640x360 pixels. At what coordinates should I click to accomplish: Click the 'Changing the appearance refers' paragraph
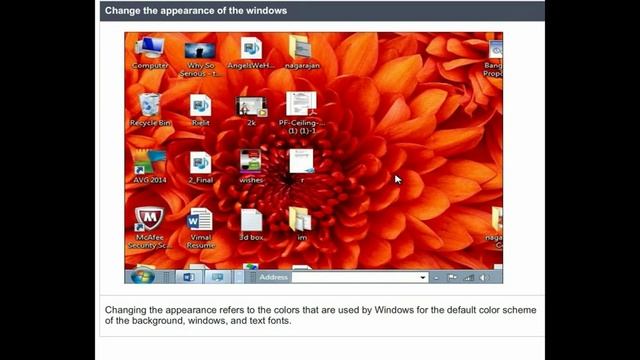320,315
